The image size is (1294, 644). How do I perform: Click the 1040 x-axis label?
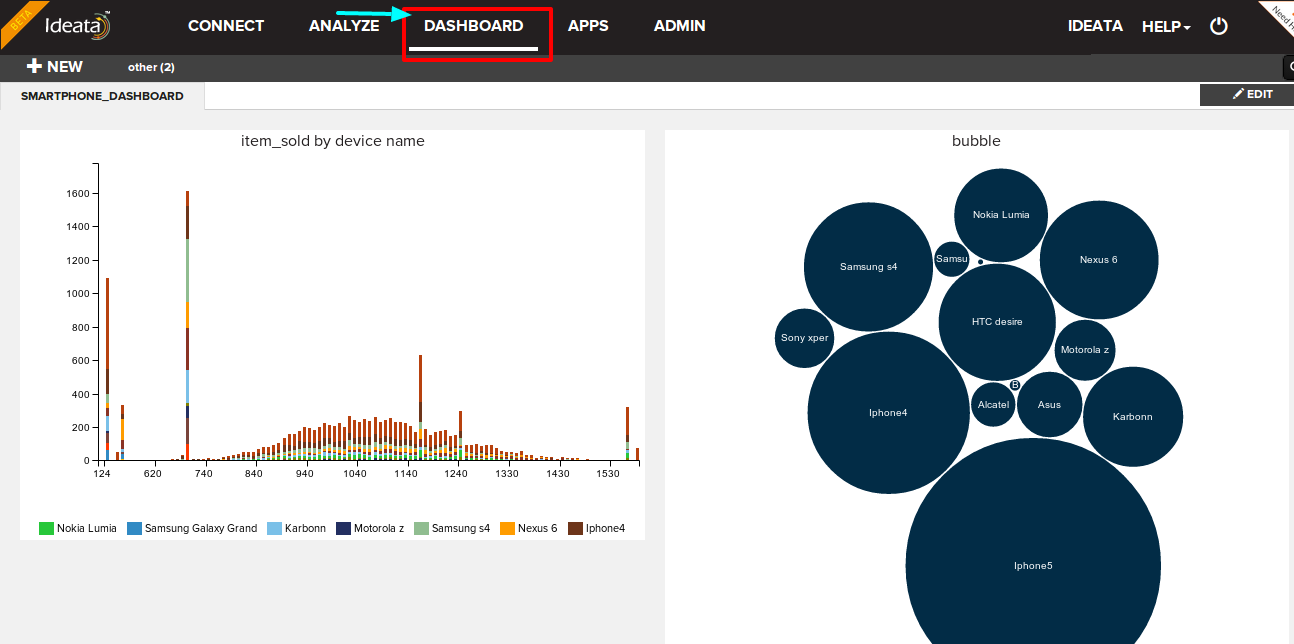coord(355,474)
